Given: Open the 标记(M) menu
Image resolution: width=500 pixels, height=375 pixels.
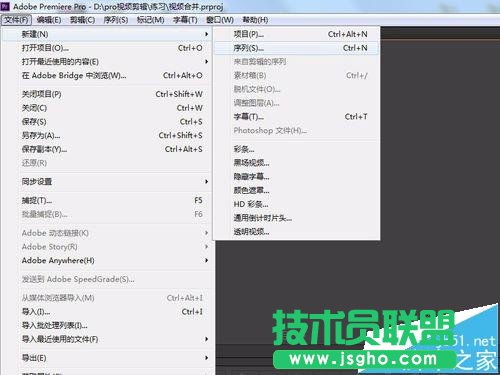Looking at the screenshot, I should click(x=150, y=20).
